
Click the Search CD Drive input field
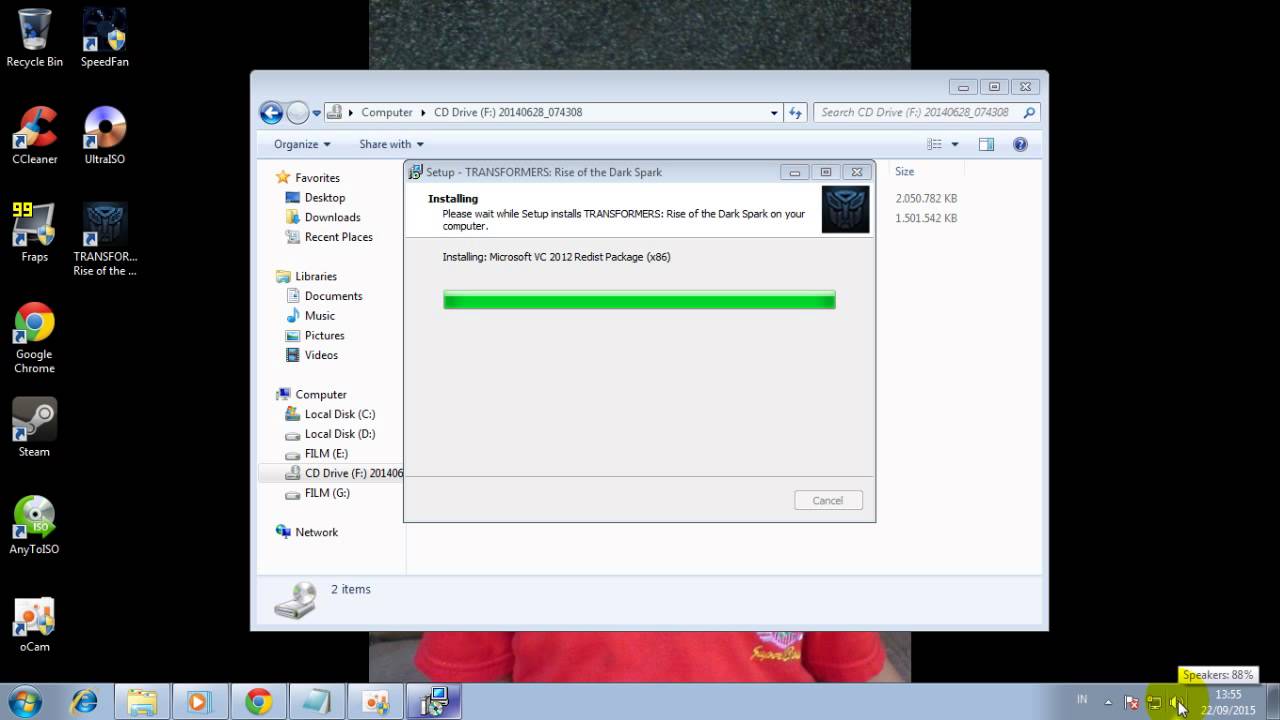(926, 112)
